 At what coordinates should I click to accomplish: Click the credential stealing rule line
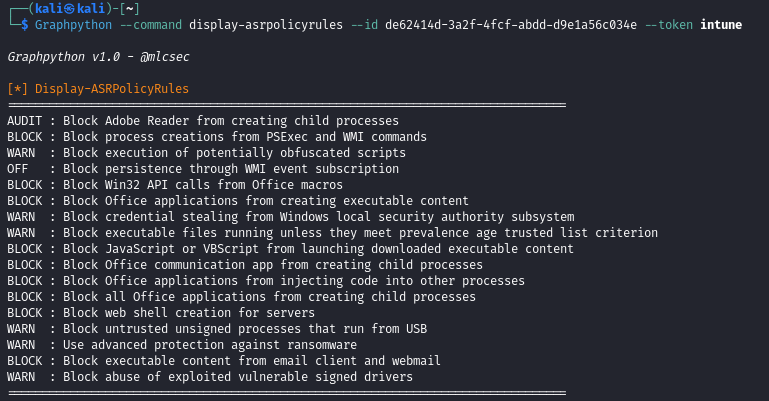[290, 217]
